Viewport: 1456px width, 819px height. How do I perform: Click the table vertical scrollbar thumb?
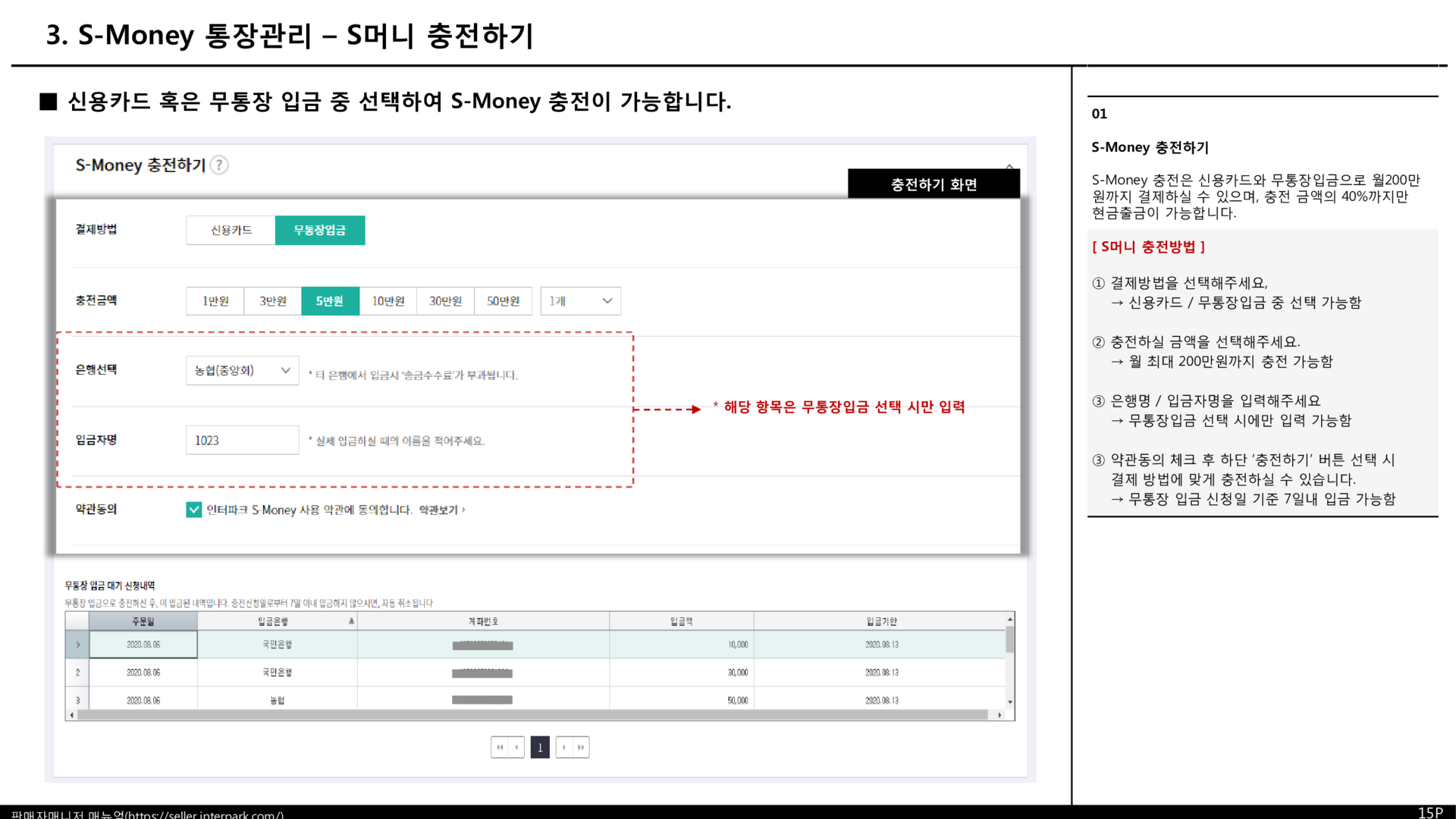pyautogui.click(x=1010, y=639)
